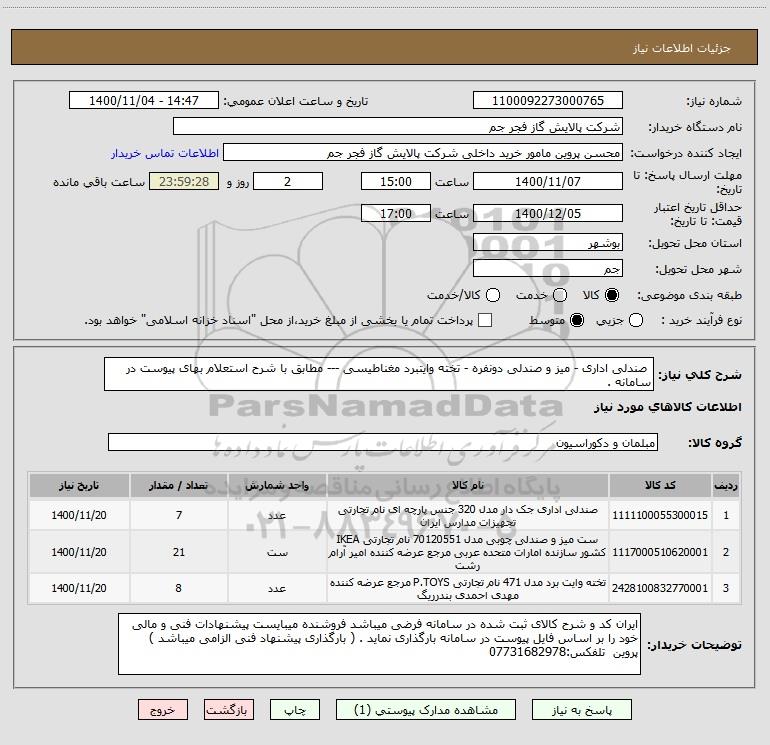Click the واحد شمارش column header
Screen dimensions: 770x745
pos(277,485)
